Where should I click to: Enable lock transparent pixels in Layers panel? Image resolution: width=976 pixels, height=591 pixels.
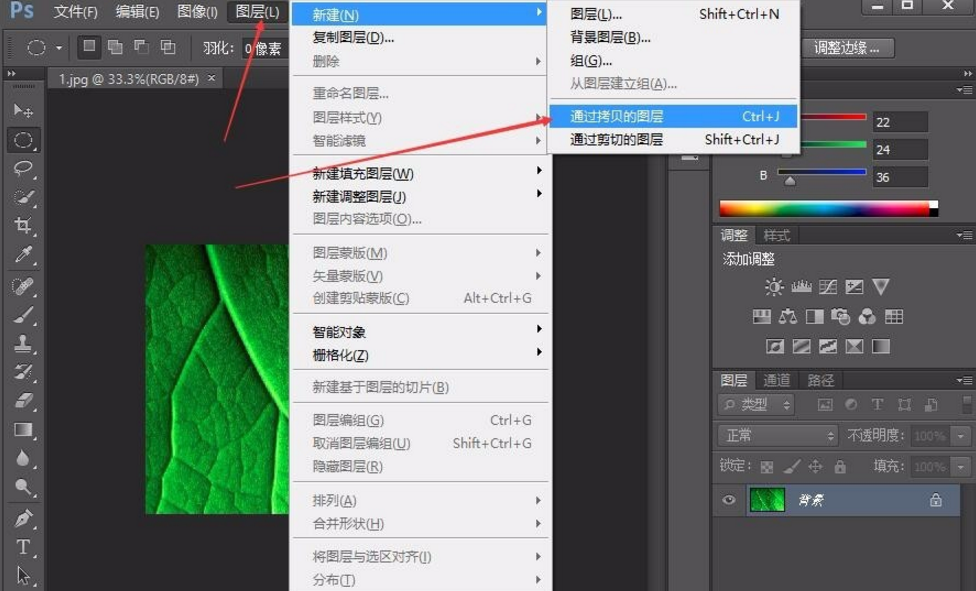click(767, 467)
